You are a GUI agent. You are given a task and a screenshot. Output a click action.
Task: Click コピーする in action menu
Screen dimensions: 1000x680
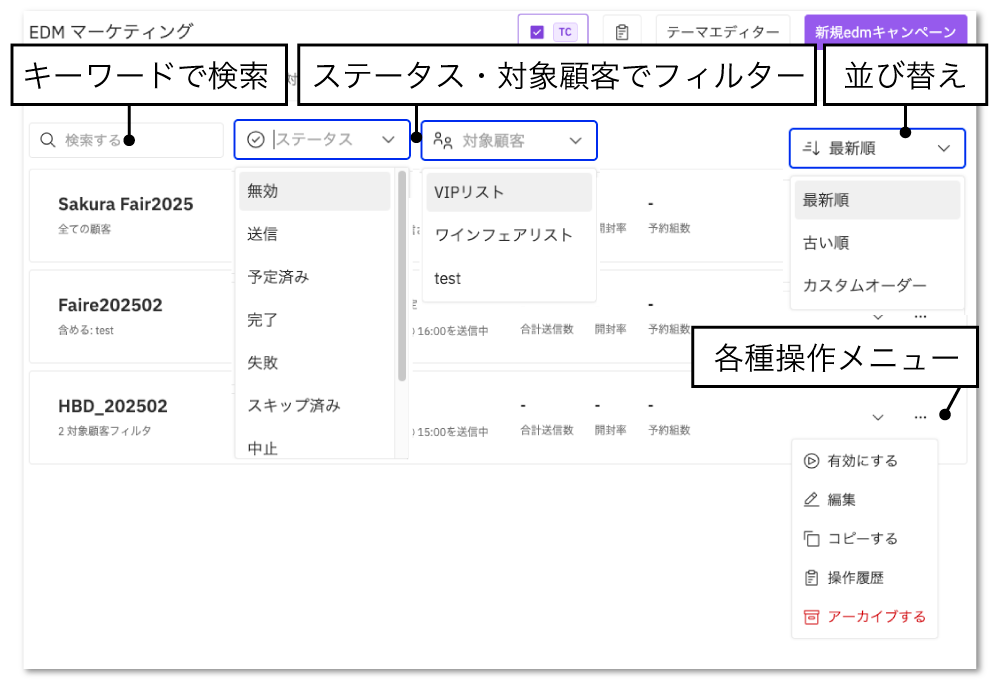(864, 538)
